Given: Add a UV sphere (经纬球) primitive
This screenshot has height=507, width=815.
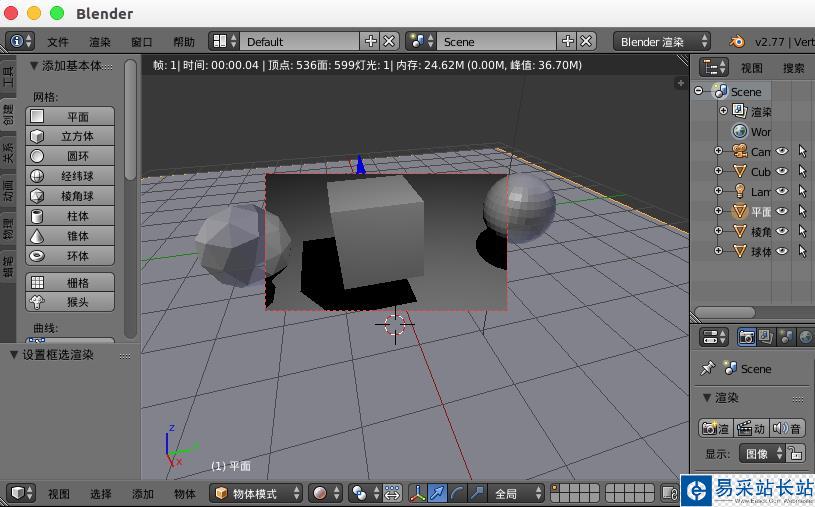Looking at the screenshot, I should [x=70, y=176].
